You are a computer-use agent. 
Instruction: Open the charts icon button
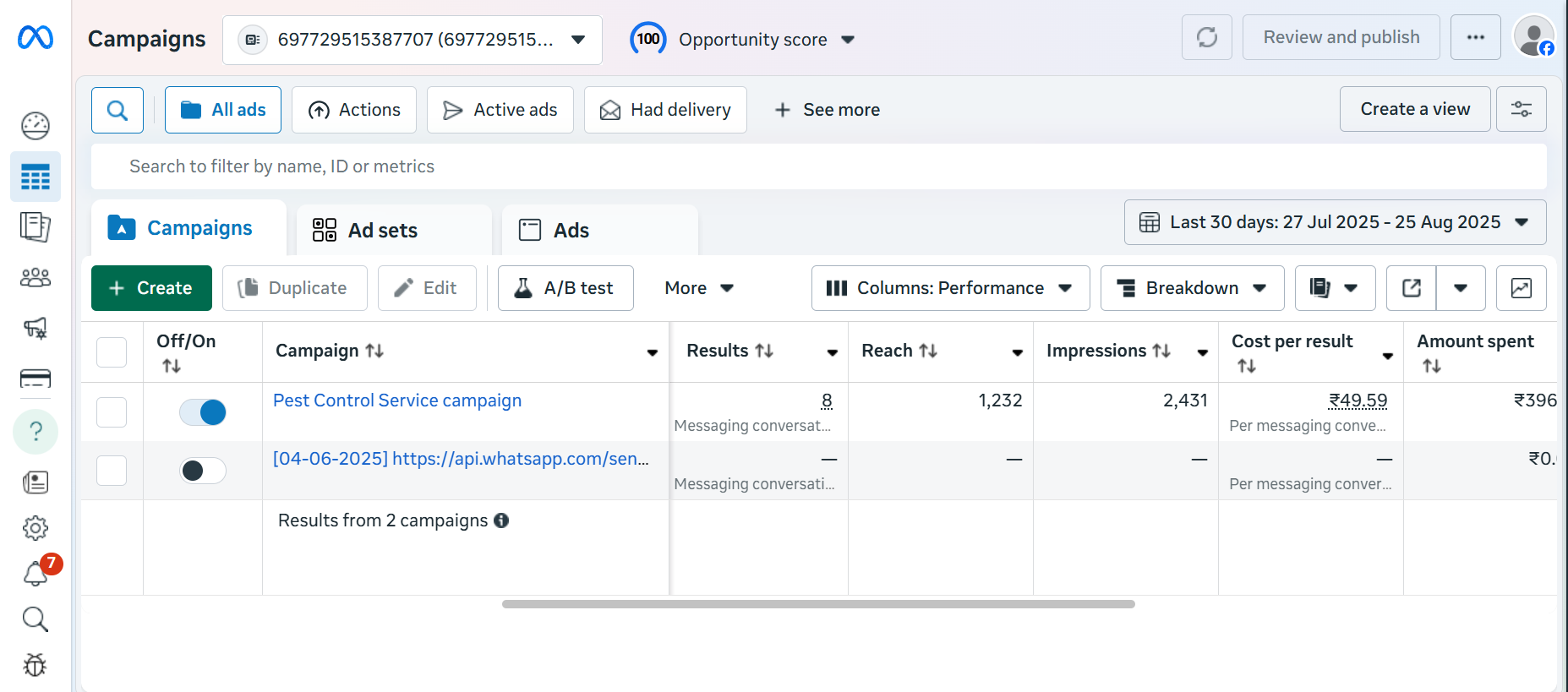click(x=1521, y=288)
